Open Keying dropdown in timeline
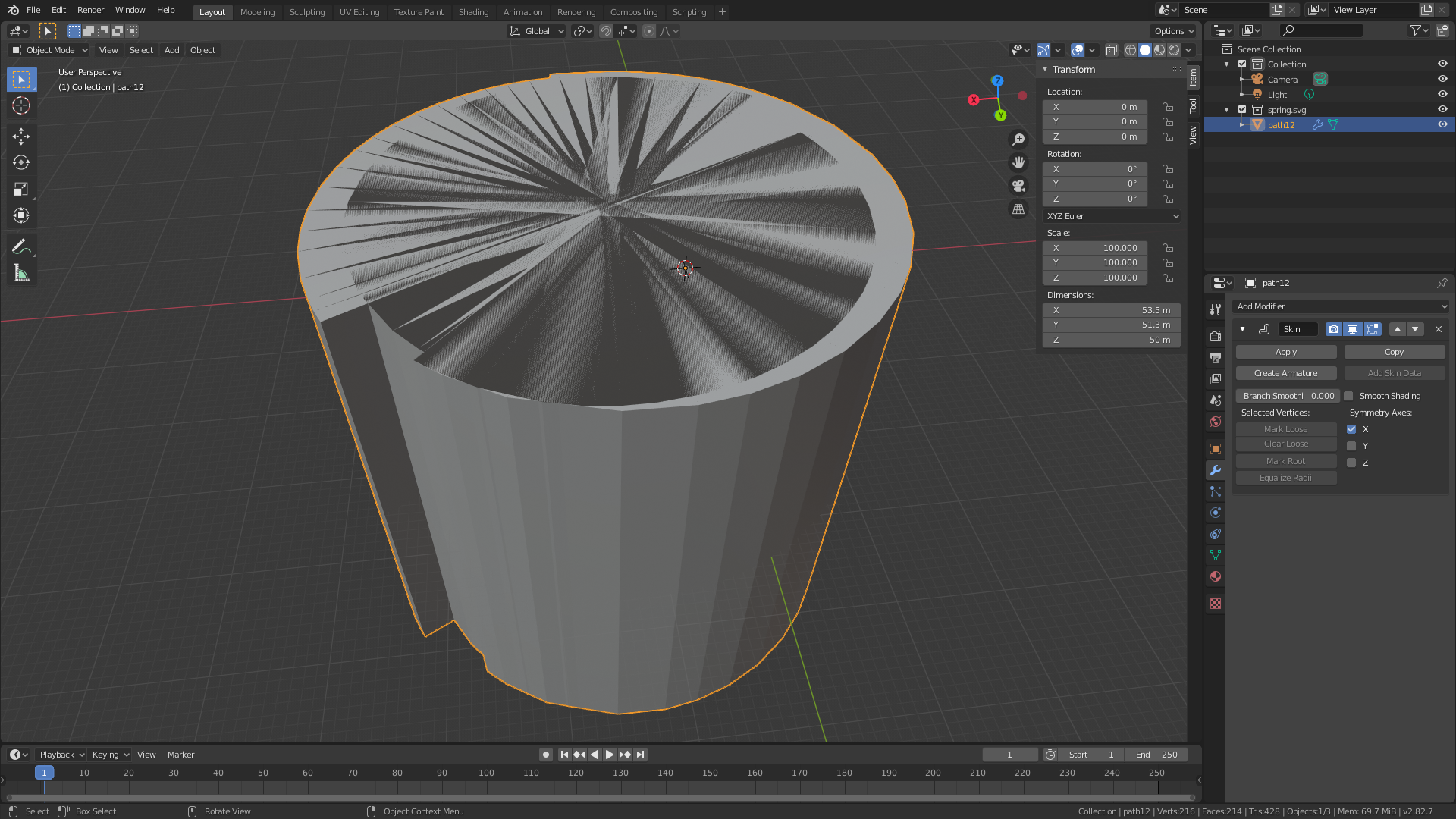 pyautogui.click(x=111, y=755)
